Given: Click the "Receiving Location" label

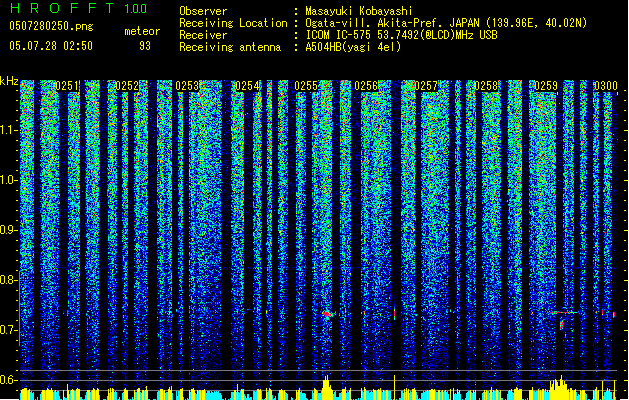Looking at the screenshot, I should pos(233,23).
